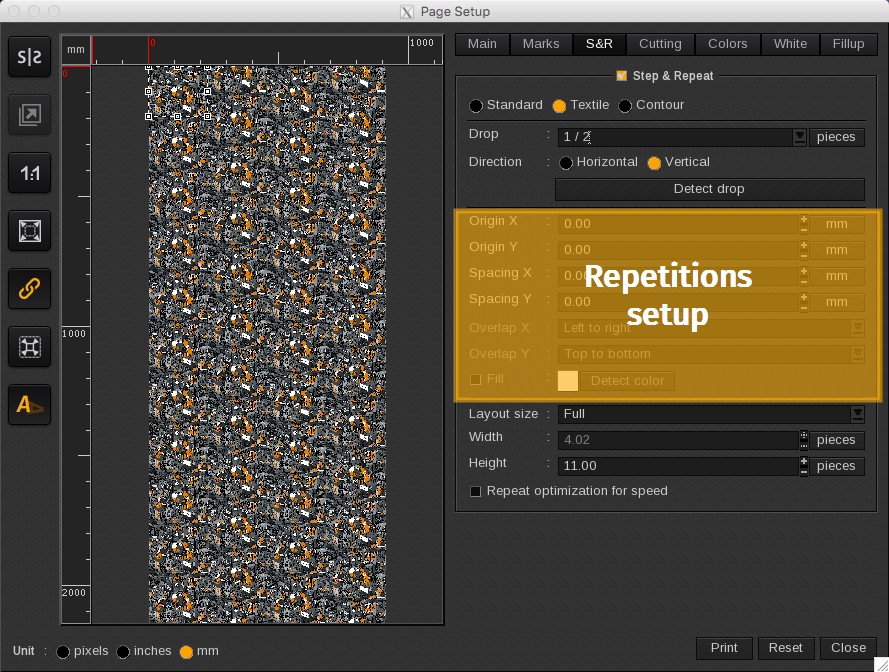Viewport: 889px width, 672px height.
Task: Select the 1:1 actual size icon
Action: (30, 174)
